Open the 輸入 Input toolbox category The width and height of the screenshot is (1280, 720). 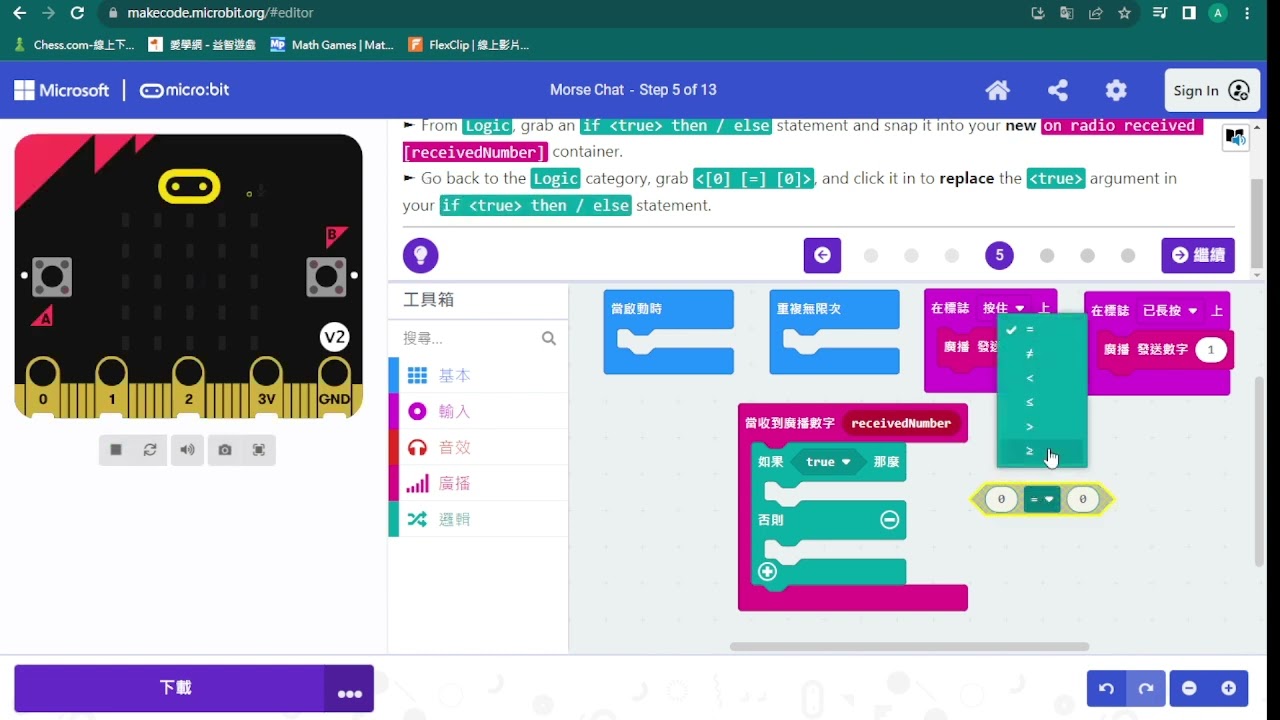coord(478,411)
